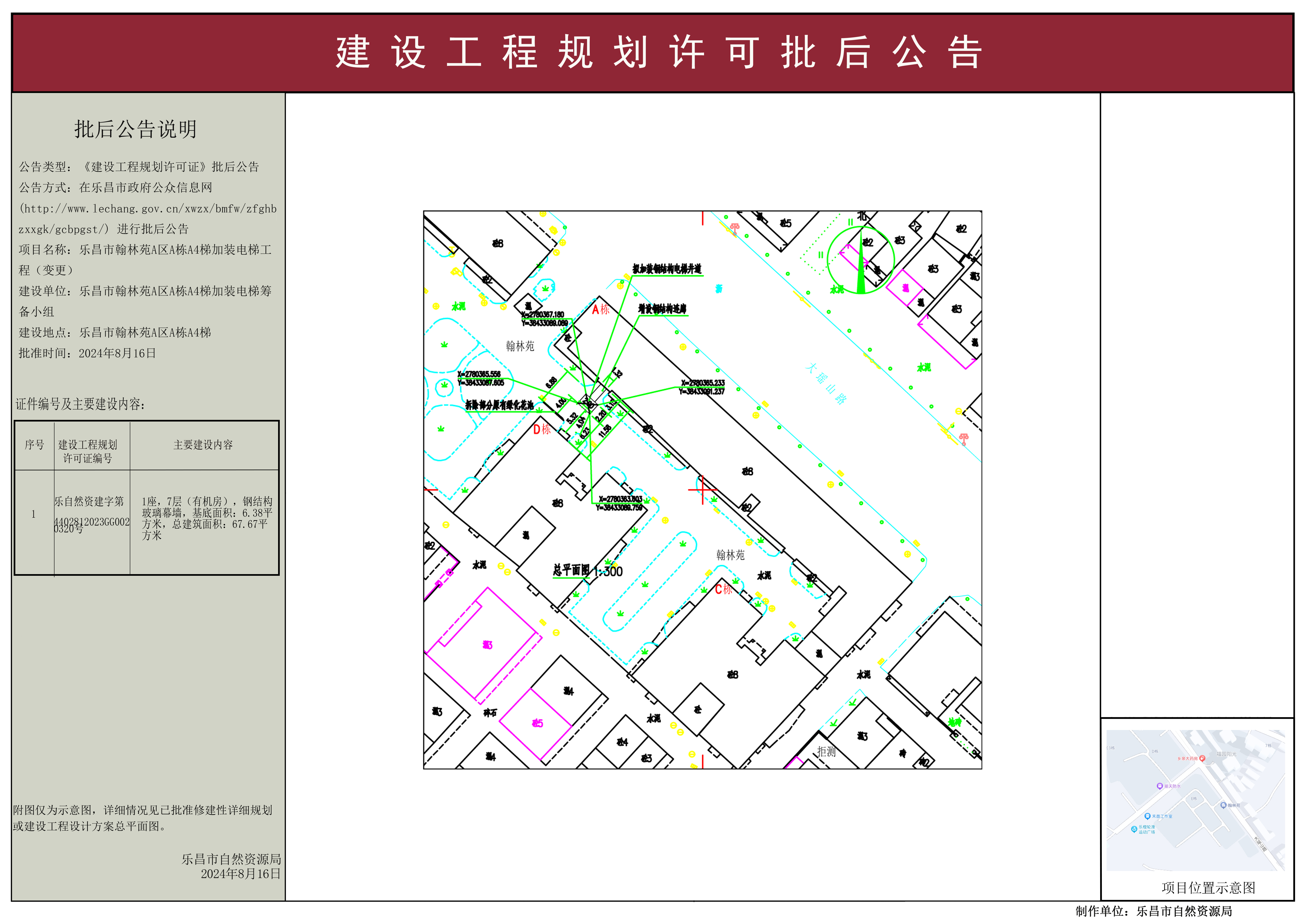
Task: Click the line starting 建设地点
Action: 115,332
